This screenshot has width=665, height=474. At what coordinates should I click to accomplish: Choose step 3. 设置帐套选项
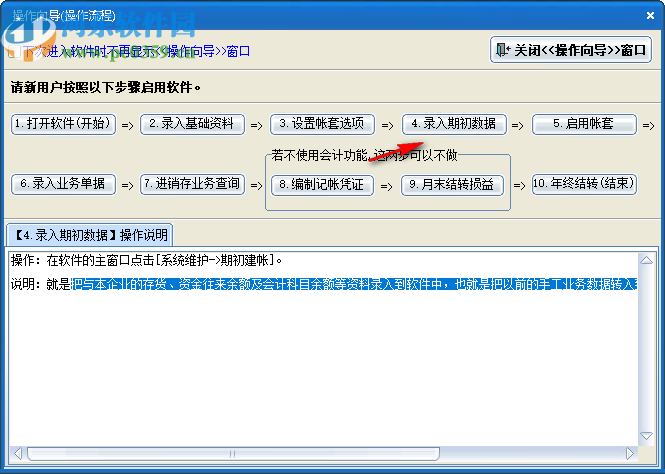point(322,124)
